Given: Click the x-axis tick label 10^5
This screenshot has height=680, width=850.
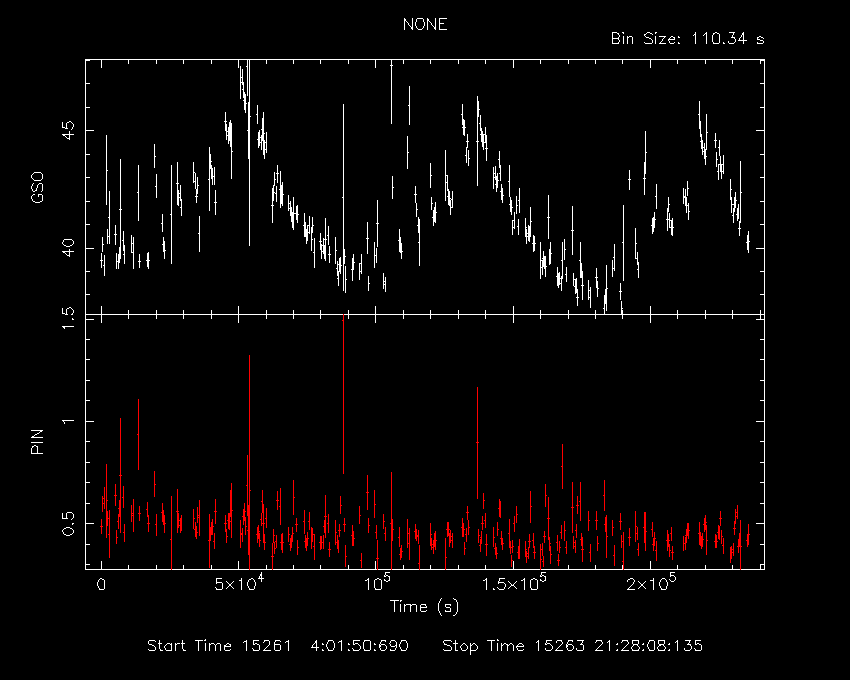Looking at the screenshot, I should point(377,582).
